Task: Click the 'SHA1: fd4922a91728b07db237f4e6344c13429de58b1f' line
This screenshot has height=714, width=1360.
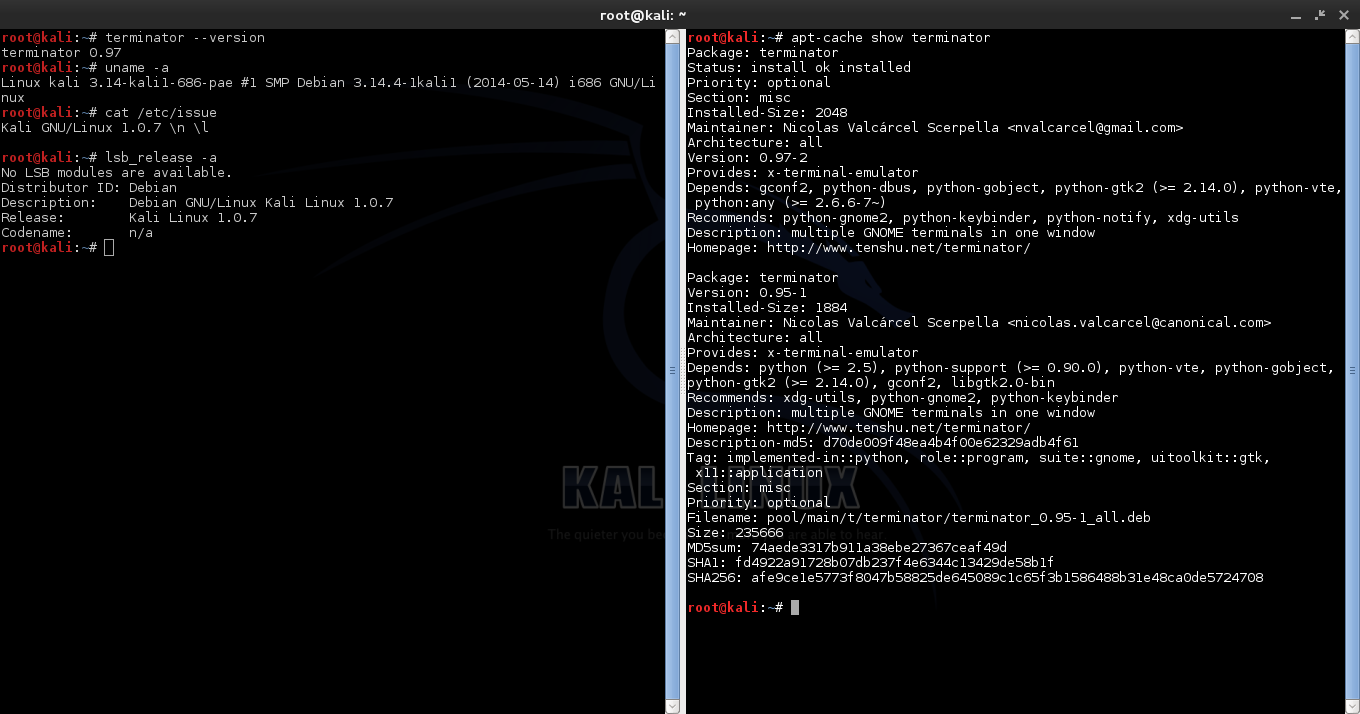Action: click(871, 563)
